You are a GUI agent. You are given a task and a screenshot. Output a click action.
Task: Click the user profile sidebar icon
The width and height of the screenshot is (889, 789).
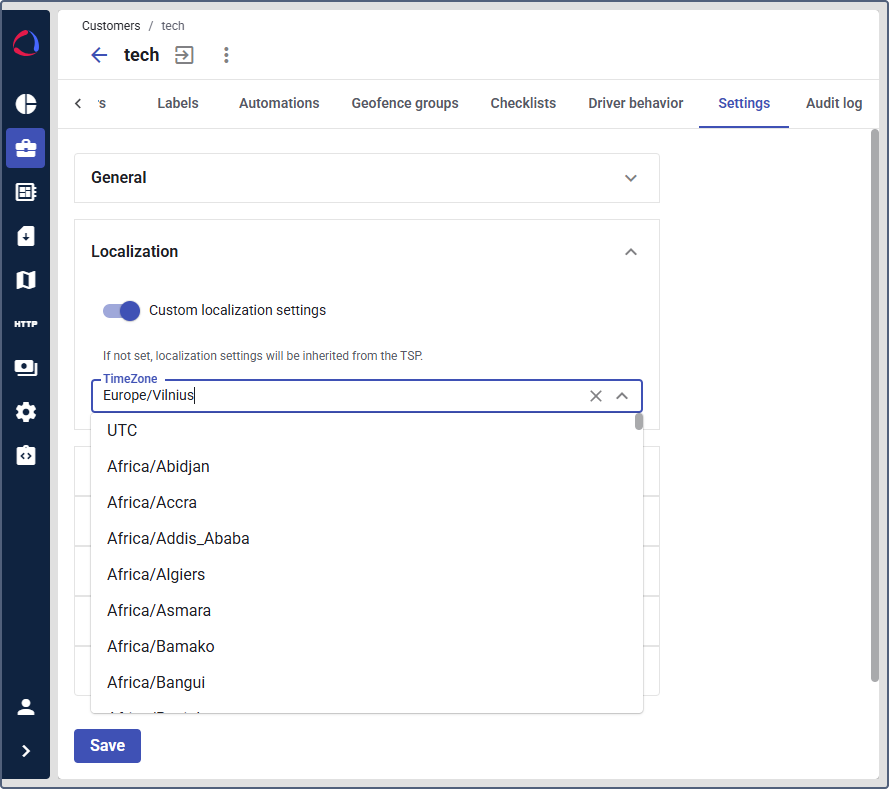coord(26,707)
